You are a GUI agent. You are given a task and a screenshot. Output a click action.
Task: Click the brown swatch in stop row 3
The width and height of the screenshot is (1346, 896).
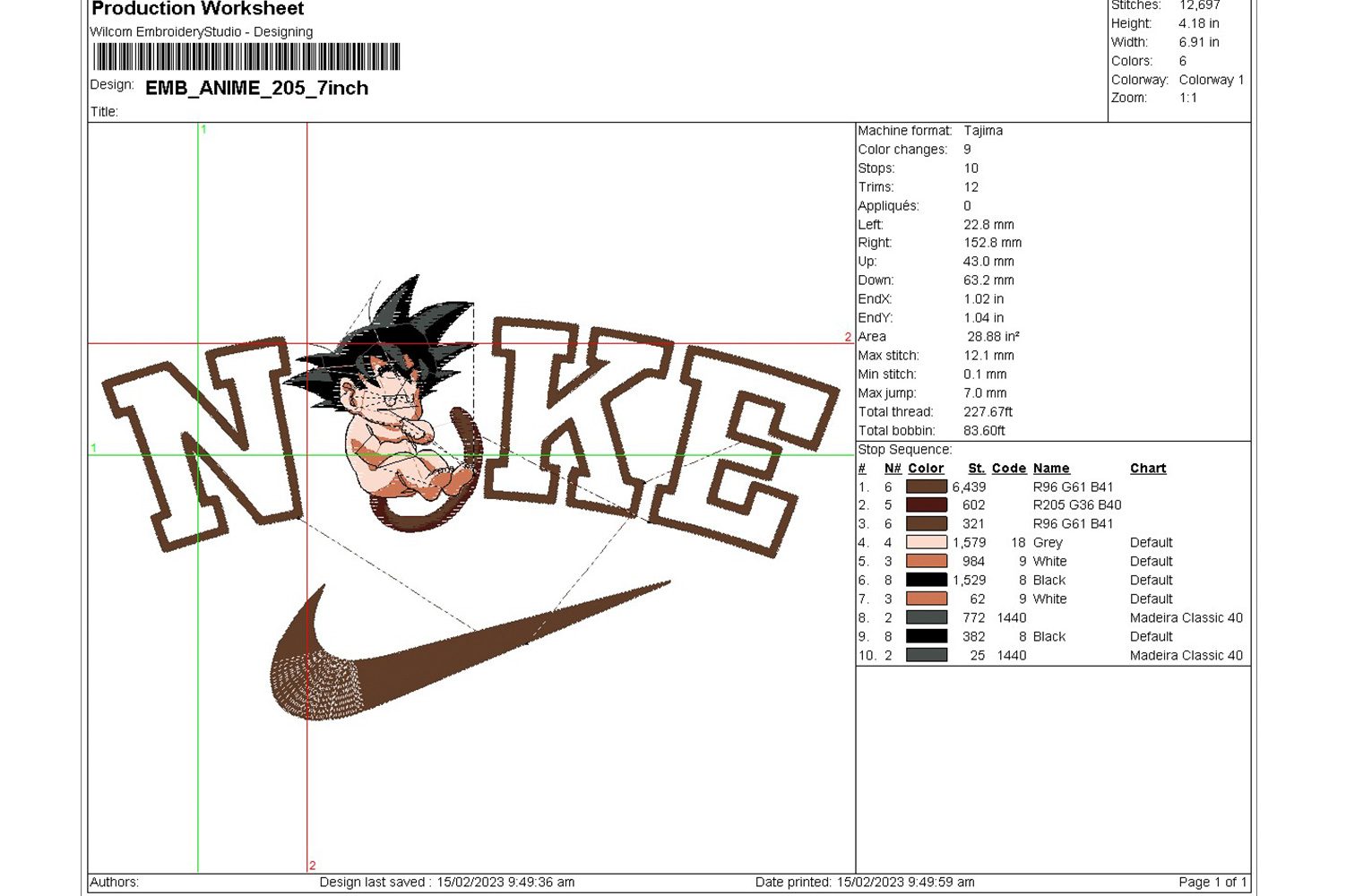coord(927,524)
